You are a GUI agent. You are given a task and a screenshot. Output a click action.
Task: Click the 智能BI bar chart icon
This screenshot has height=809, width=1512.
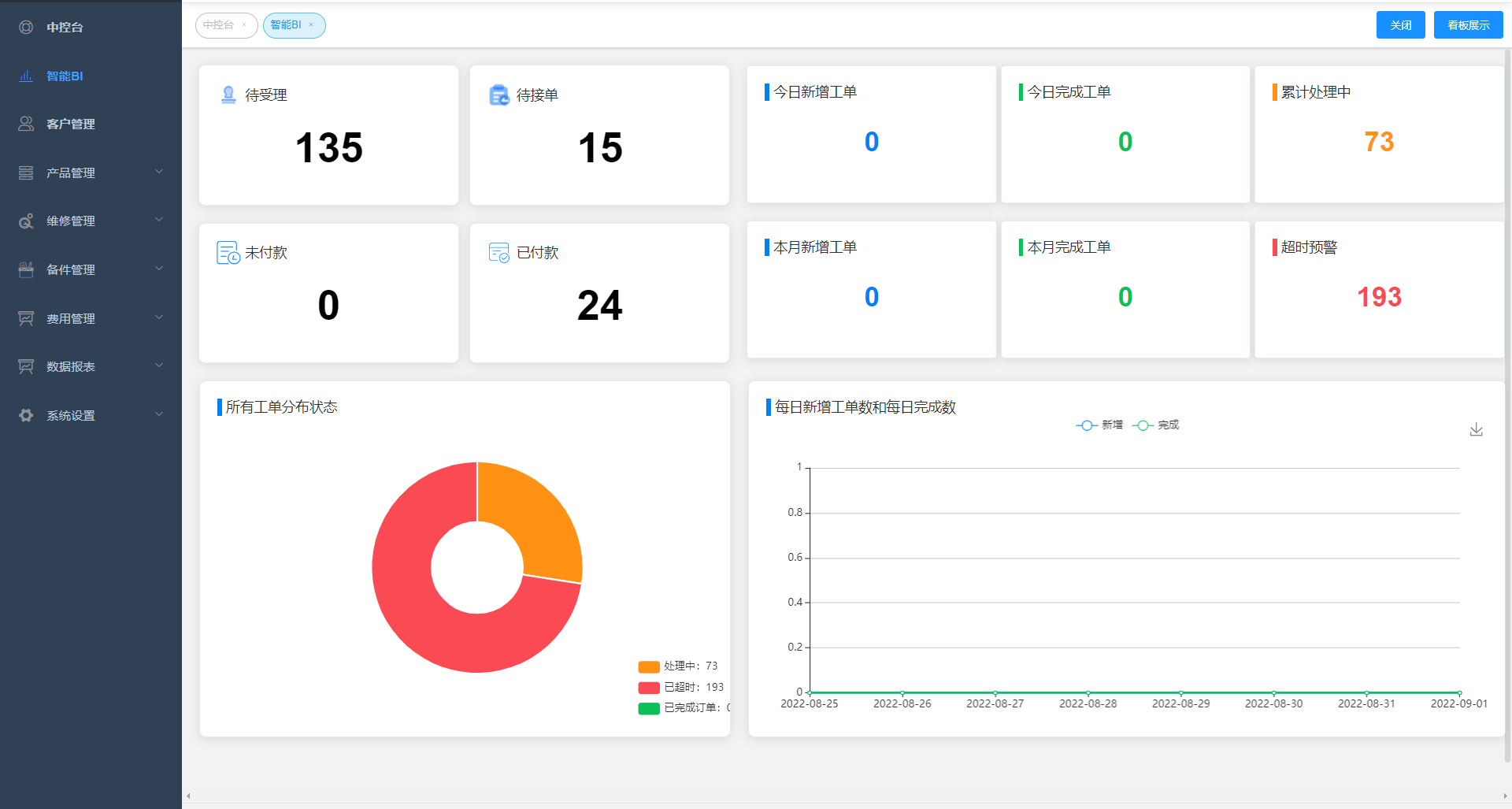[x=26, y=76]
